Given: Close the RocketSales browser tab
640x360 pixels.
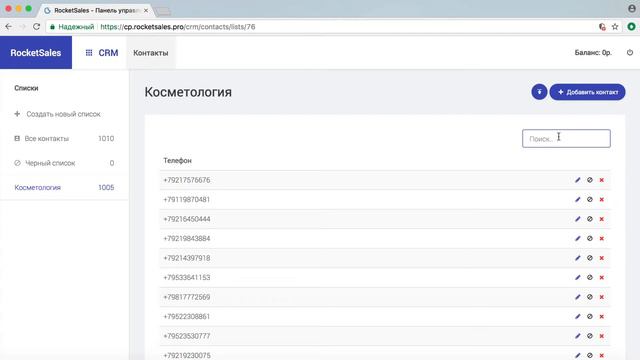Looking at the screenshot, I should tap(146, 10).
